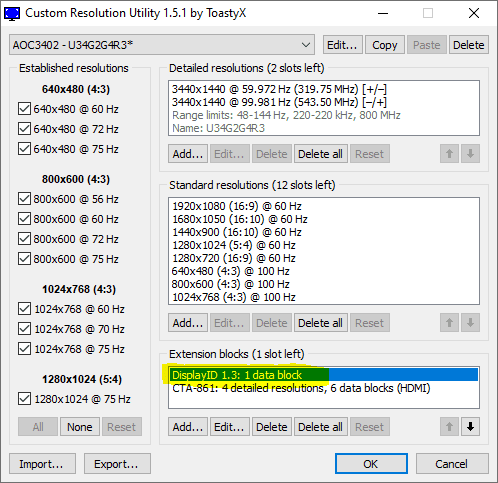Select Range limits 48-144 Hz entry

[323, 115]
